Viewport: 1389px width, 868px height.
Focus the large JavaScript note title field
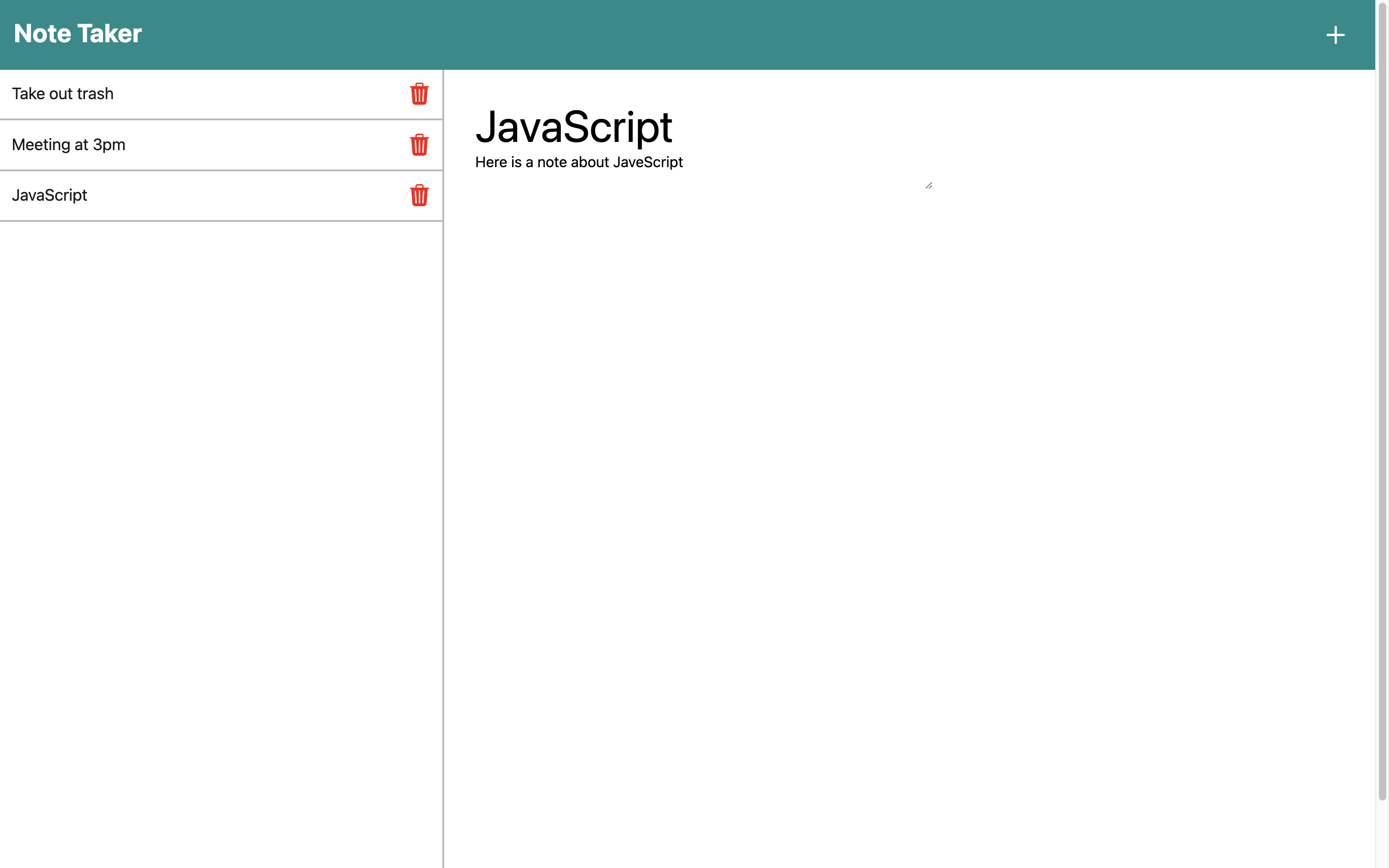573,127
